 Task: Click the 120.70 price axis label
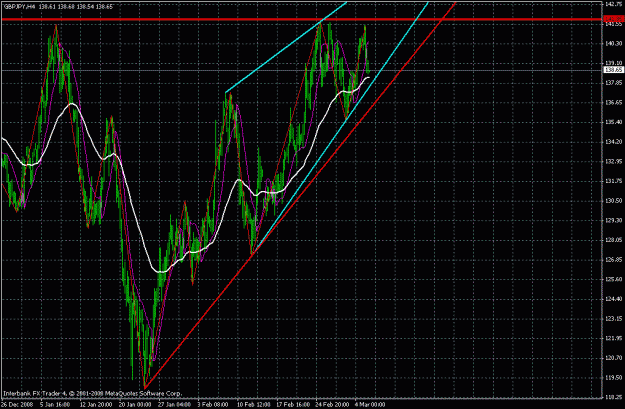614,358
